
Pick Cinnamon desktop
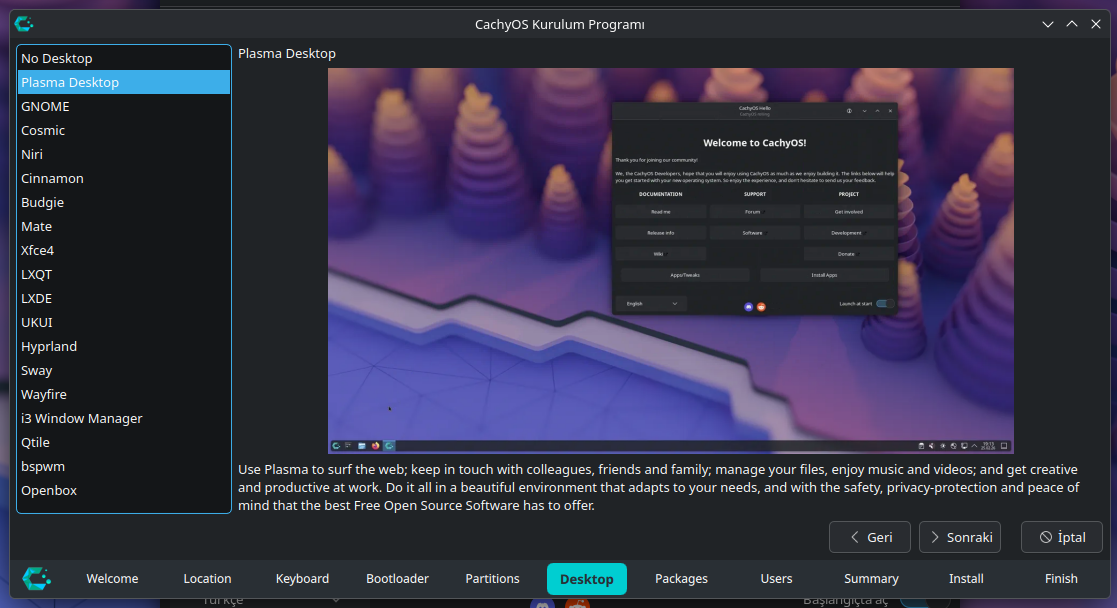123,178
